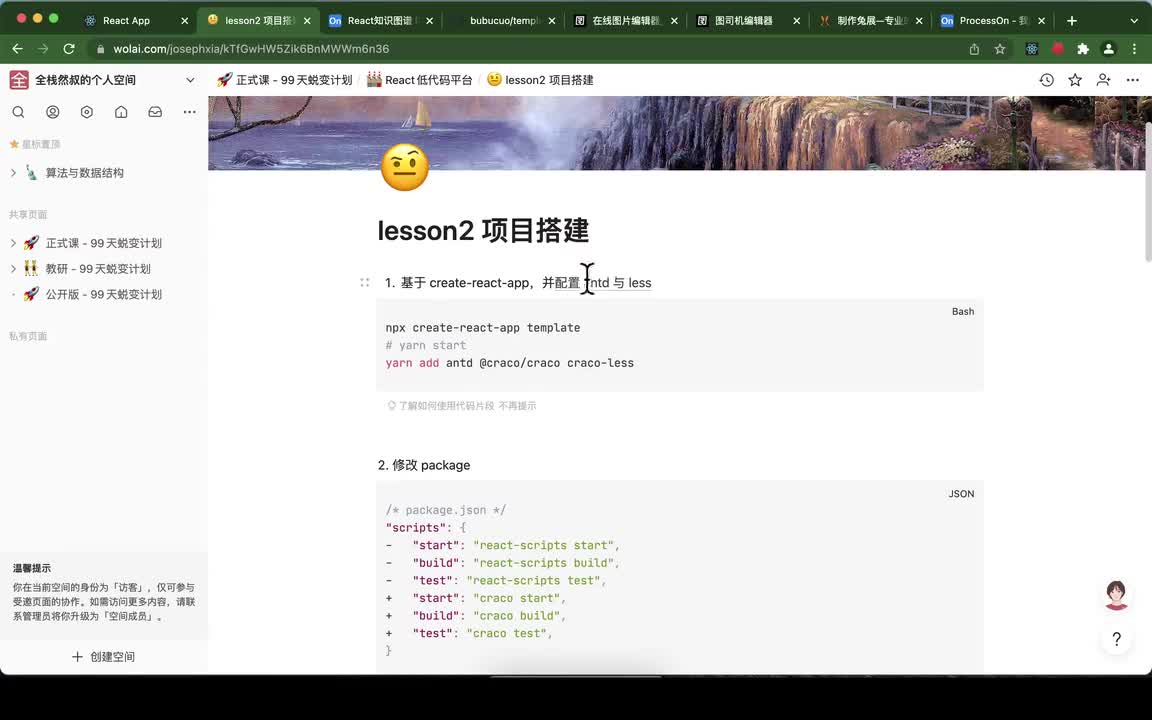Screen dimensions: 1152x720
Task: Open workspace switcher 全栈然叔的个人空间
Action: pyautogui.click(x=102, y=79)
